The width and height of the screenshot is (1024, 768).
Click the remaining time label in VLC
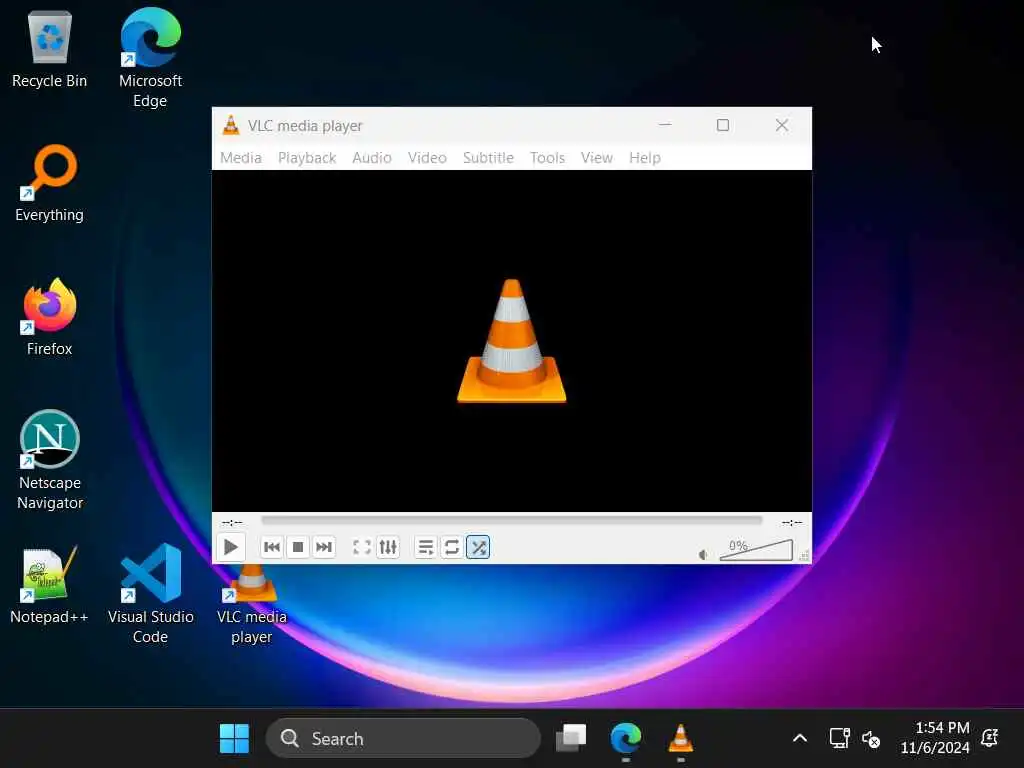pos(792,522)
